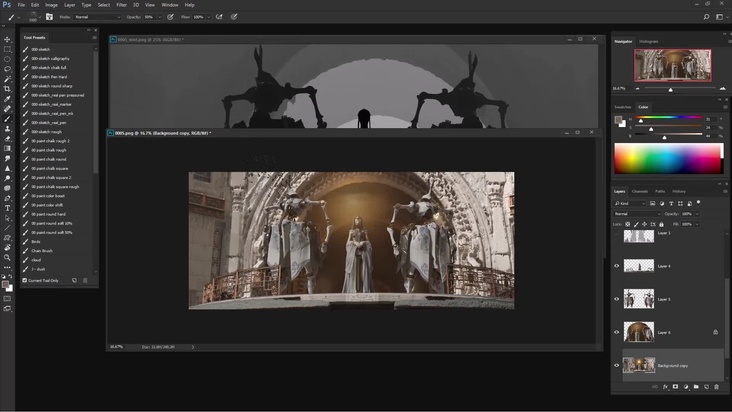732x412 pixels.
Task: Select the Move tool
Action: (7, 40)
